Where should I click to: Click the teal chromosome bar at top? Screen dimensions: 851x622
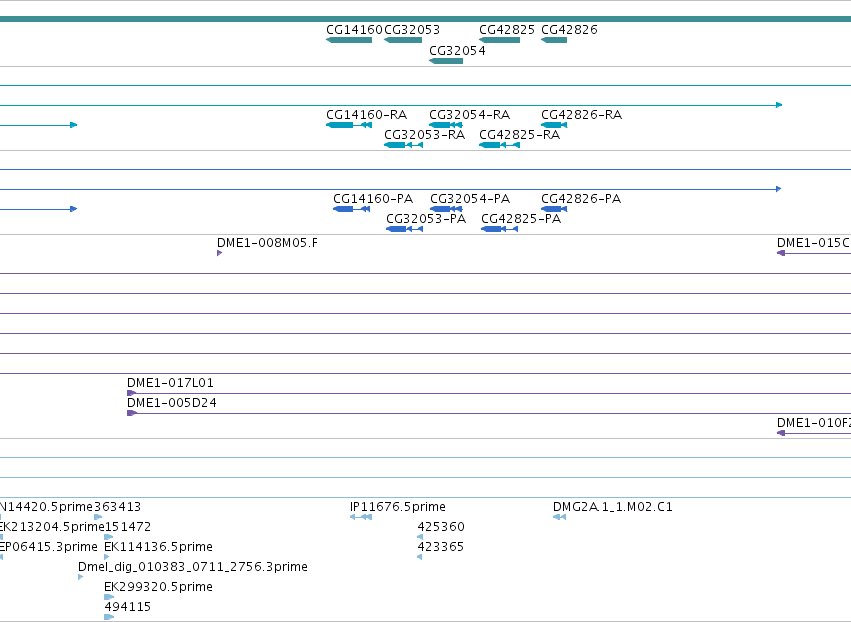click(x=426, y=19)
